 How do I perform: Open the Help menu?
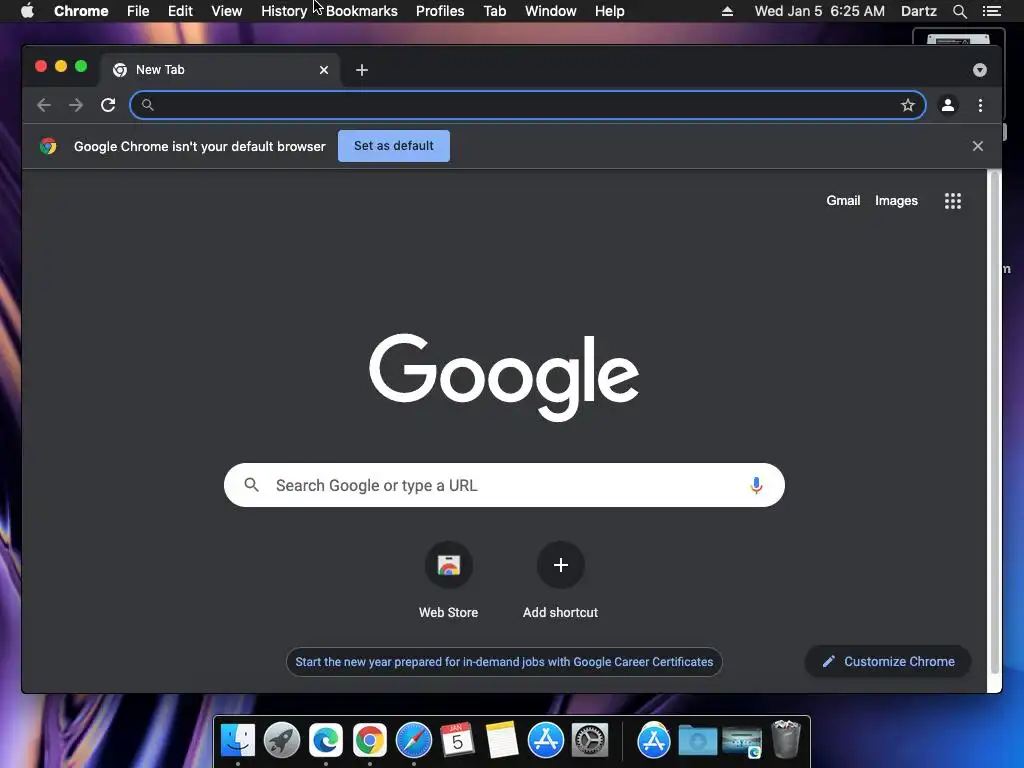609,11
